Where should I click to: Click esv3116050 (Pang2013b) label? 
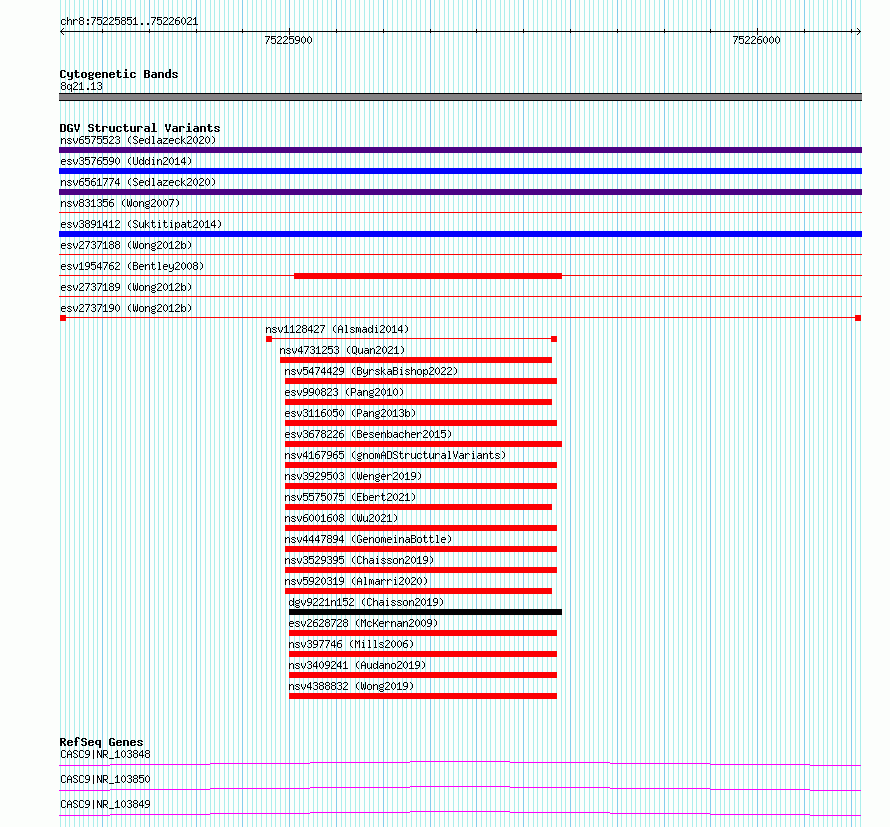tap(350, 413)
